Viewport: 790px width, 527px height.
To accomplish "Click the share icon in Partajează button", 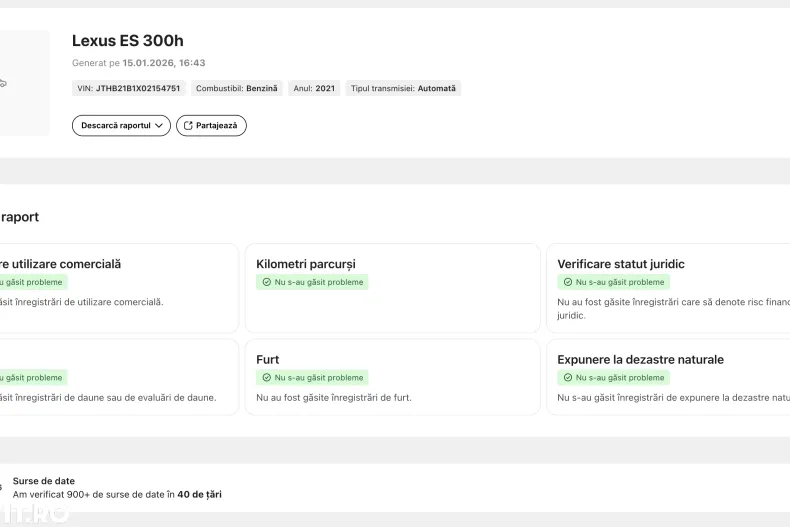I will [x=188, y=126].
